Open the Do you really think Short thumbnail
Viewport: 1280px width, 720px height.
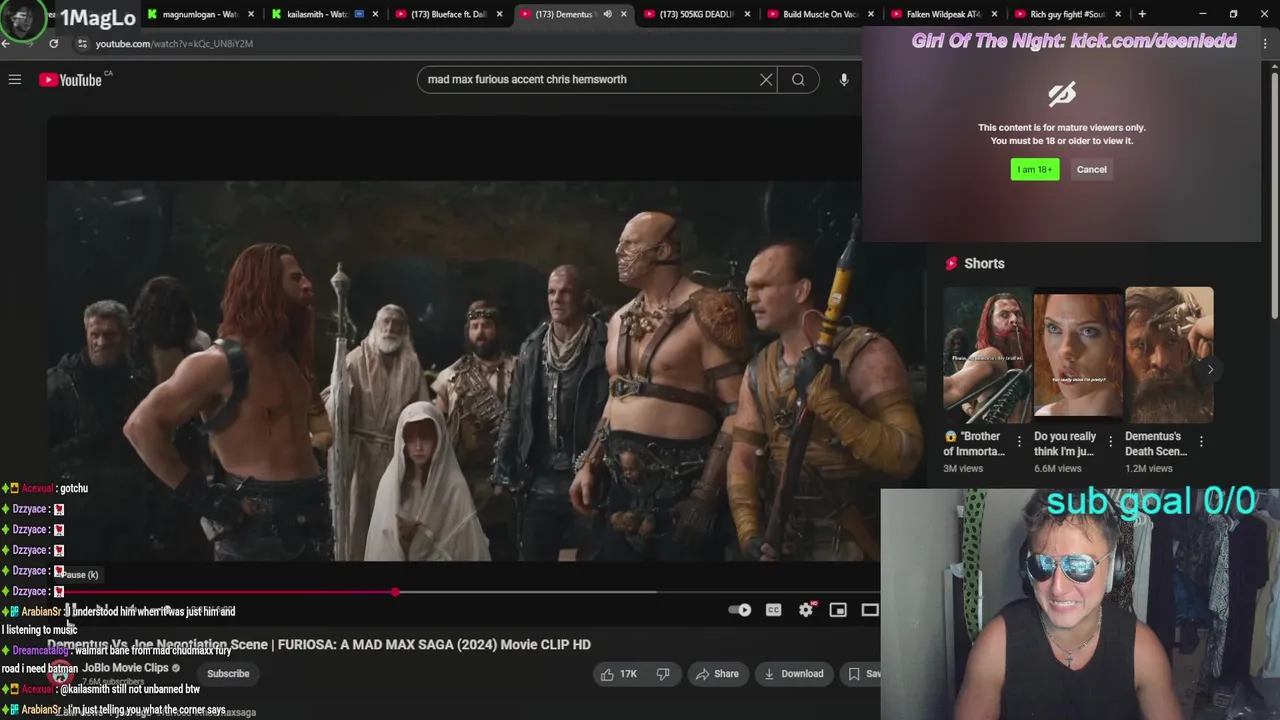(1078, 355)
